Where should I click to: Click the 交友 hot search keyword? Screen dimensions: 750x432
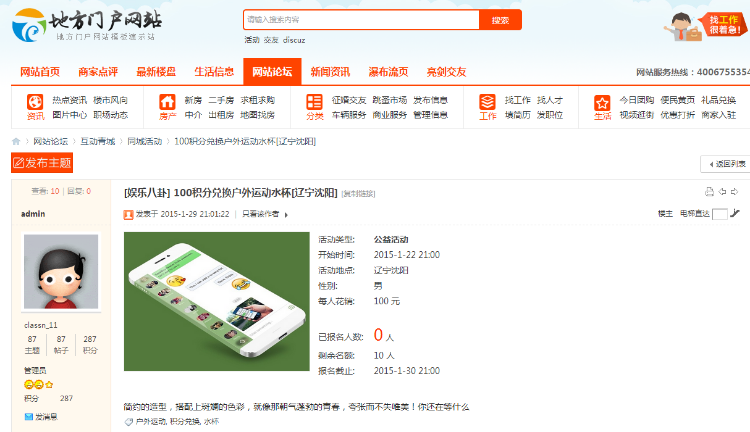271,40
